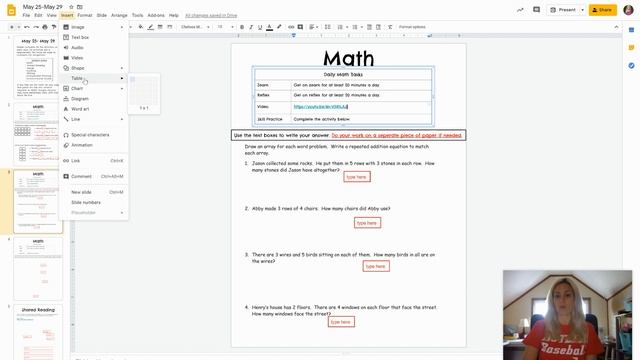Click the yellow Share button

[602, 10]
